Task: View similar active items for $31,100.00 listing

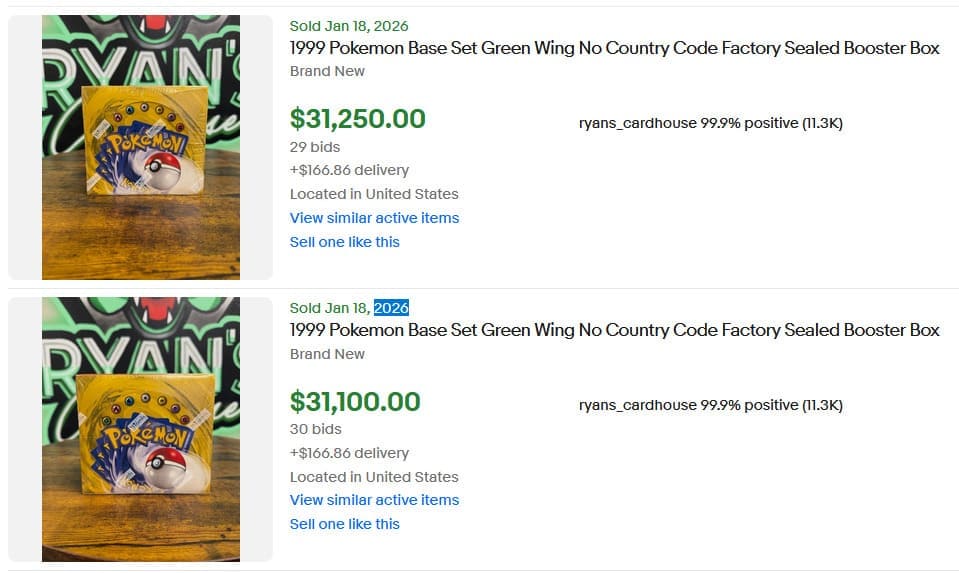Action: pyautogui.click(x=374, y=500)
